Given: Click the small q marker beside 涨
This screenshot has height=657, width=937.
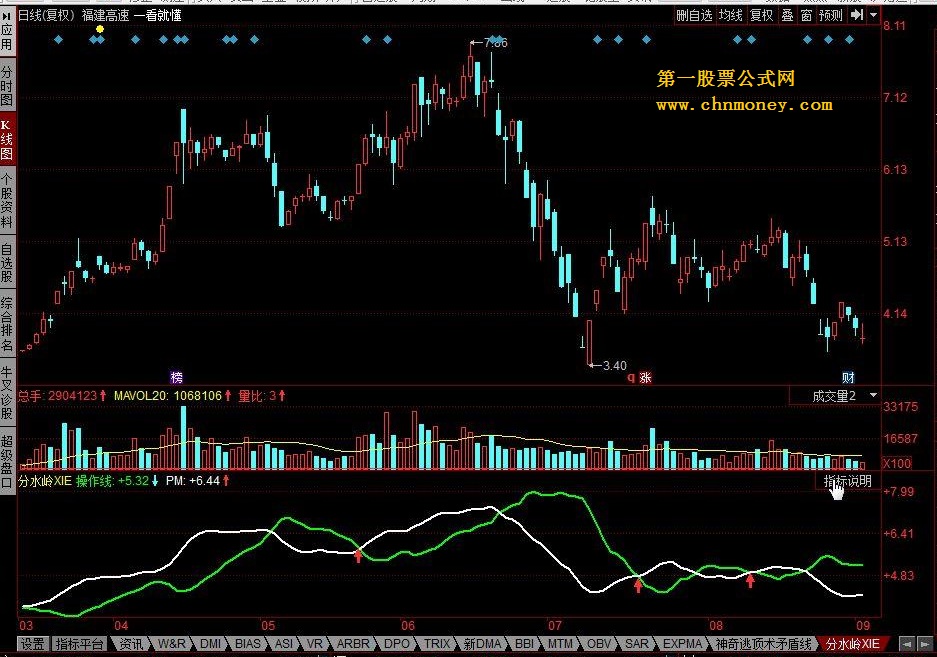Looking at the screenshot, I should [630, 377].
